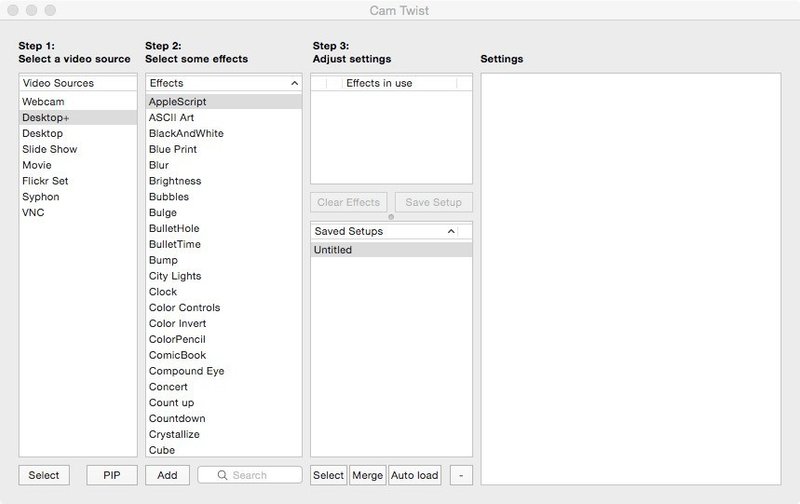Click the PIP button
The image size is (800, 504).
click(x=112, y=475)
